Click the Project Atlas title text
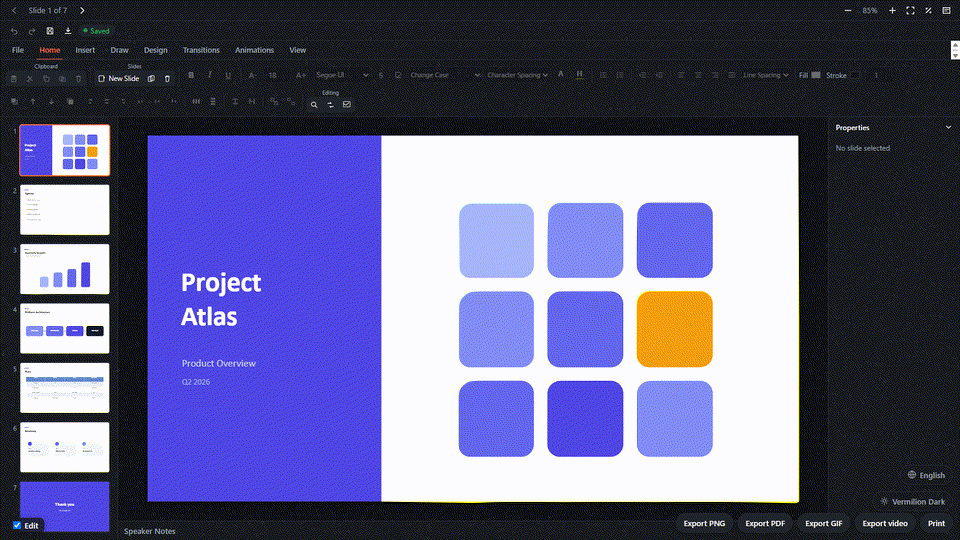 [221, 299]
